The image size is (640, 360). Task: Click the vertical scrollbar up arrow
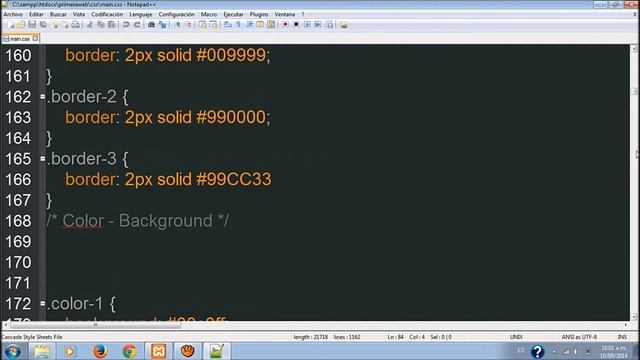(634, 49)
